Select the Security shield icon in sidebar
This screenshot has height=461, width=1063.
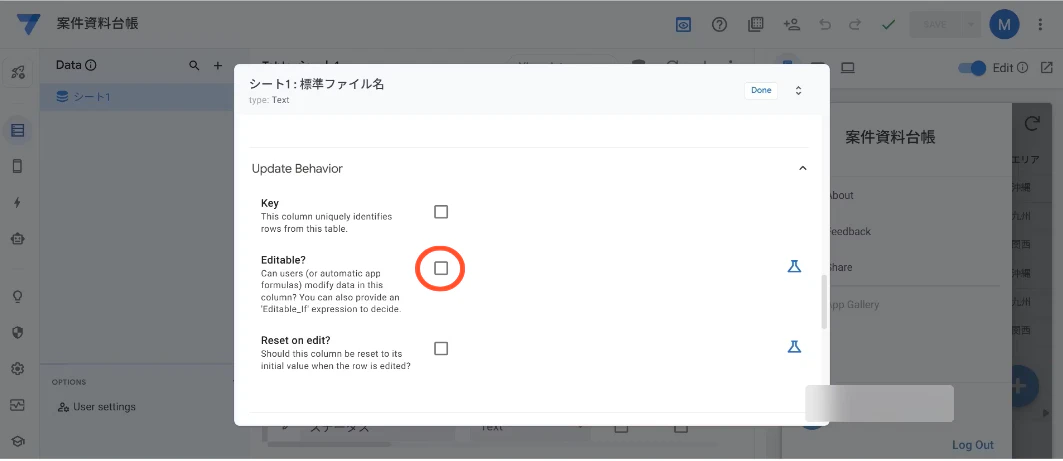[18, 332]
